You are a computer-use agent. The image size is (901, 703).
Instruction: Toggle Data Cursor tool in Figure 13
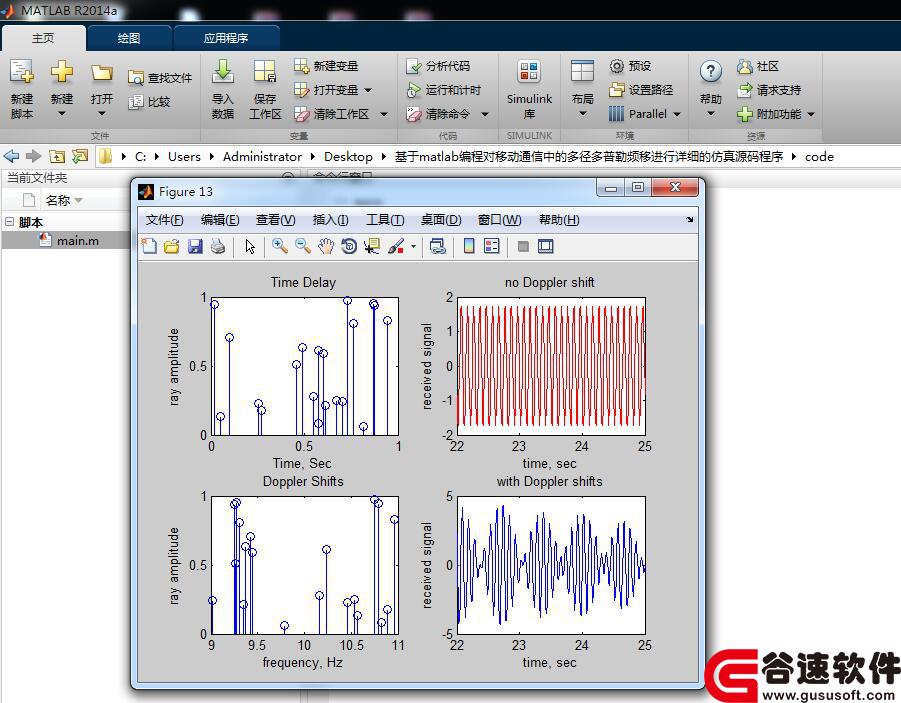pyautogui.click(x=372, y=247)
